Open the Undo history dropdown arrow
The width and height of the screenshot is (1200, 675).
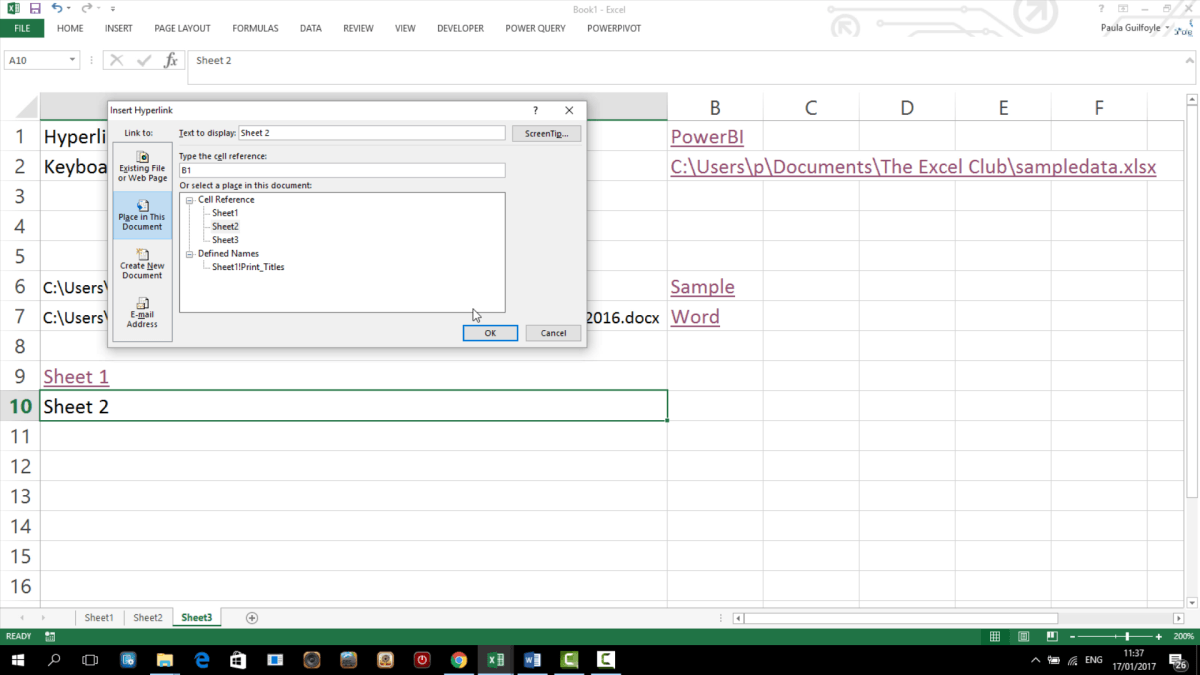[x=68, y=9]
